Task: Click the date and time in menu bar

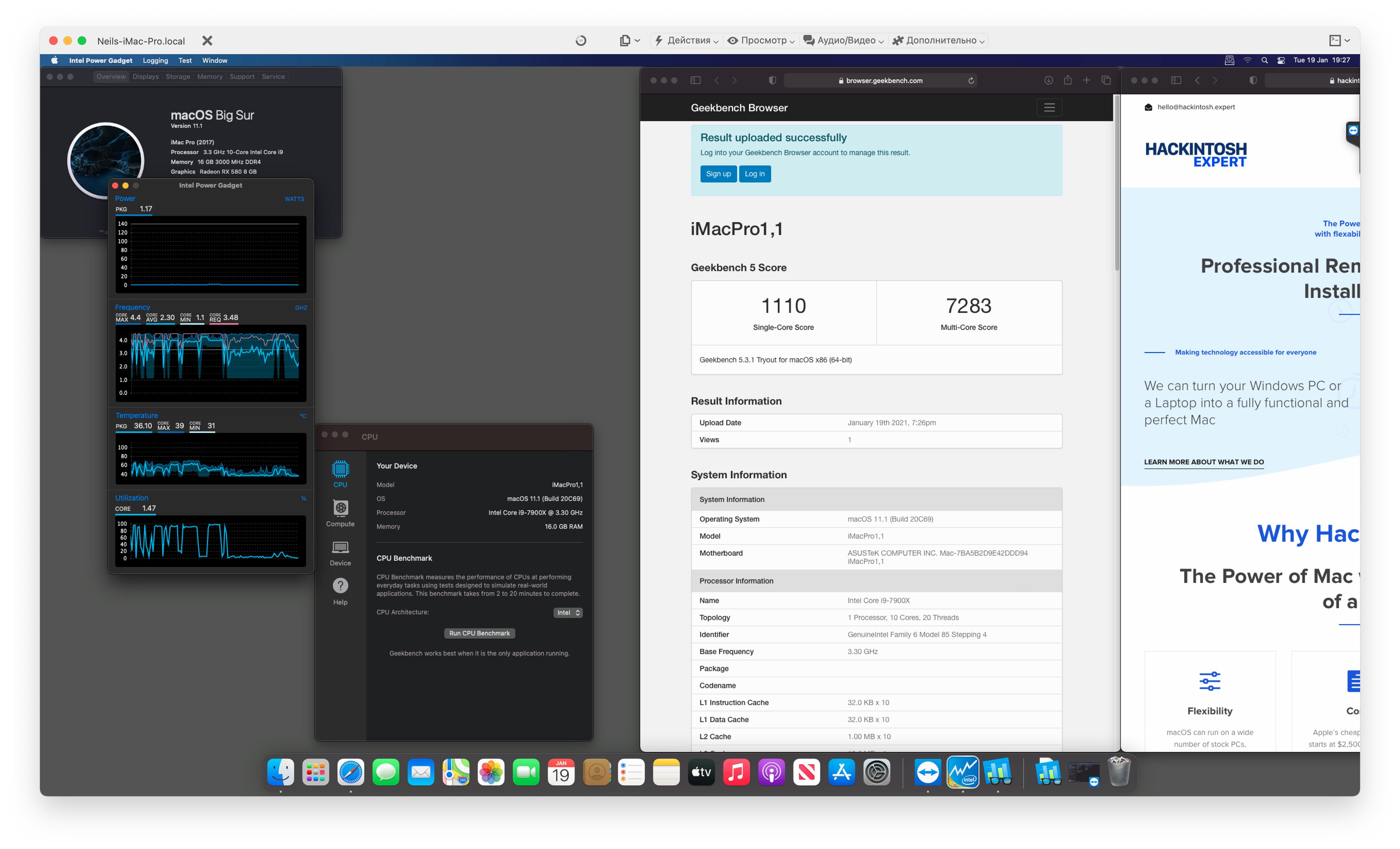Action: pos(1321,60)
